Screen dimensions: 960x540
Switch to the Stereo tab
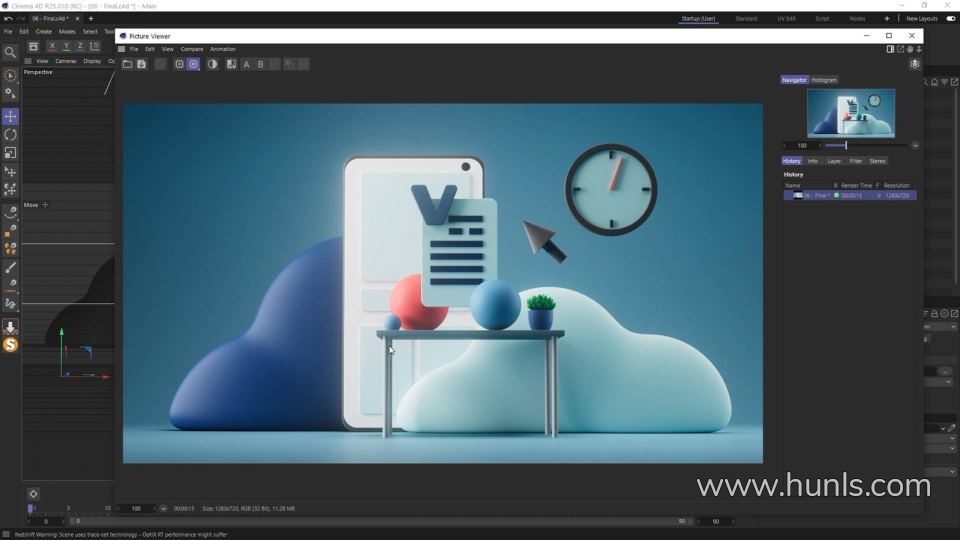pyautogui.click(x=877, y=161)
